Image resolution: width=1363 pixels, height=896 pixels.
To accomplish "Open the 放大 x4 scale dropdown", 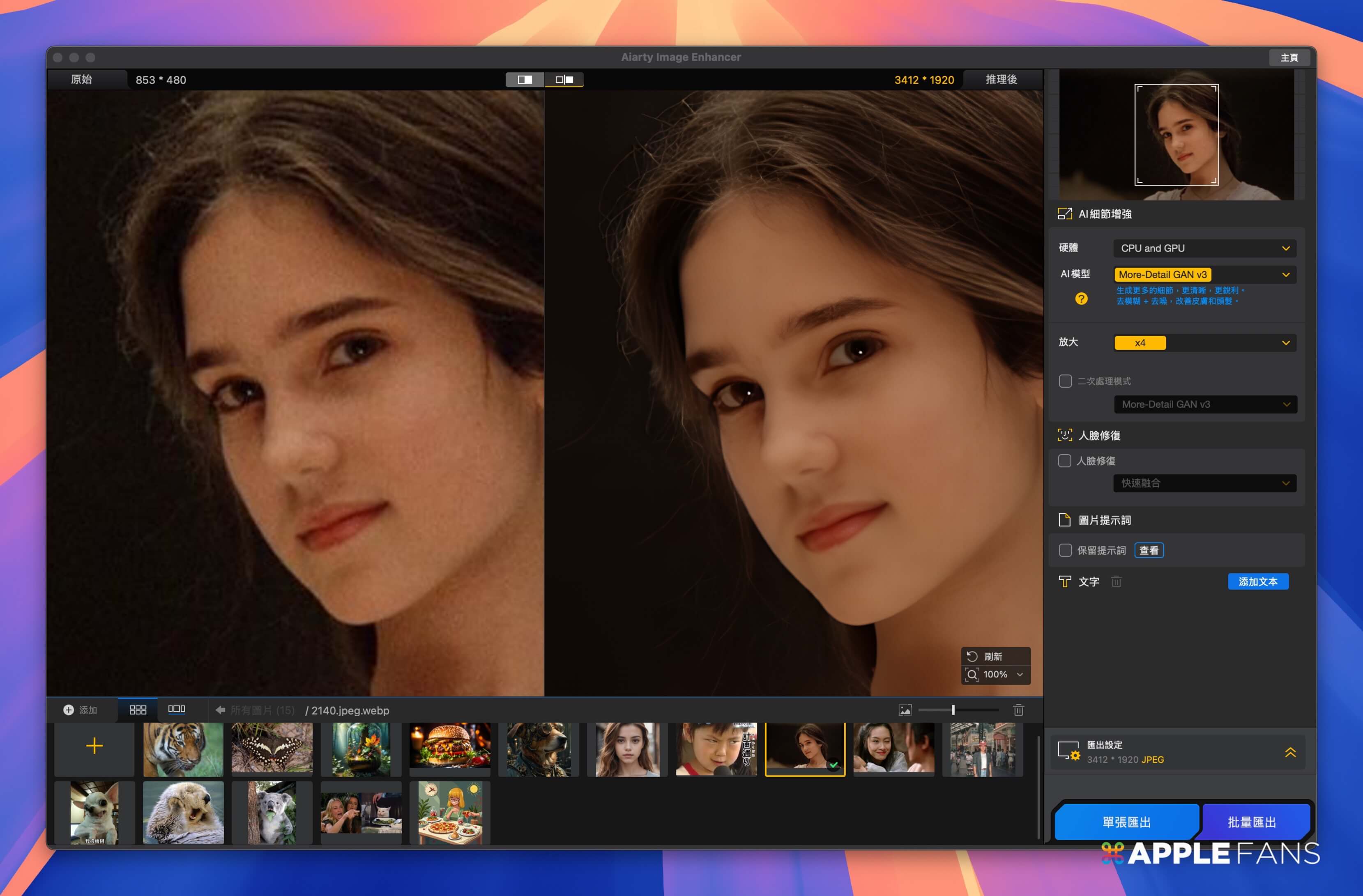I will (x=1204, y=343).
